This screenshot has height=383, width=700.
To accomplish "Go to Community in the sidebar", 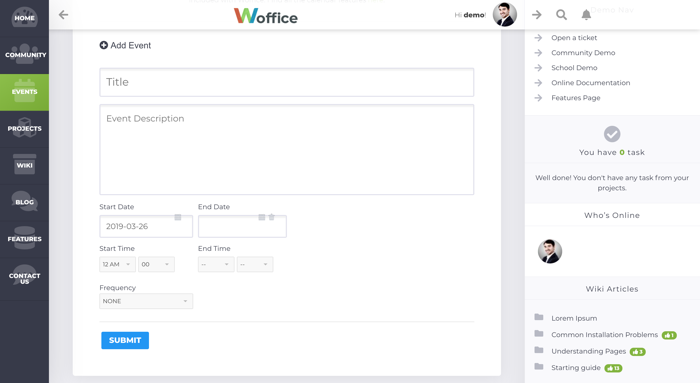I will point(24,55).
